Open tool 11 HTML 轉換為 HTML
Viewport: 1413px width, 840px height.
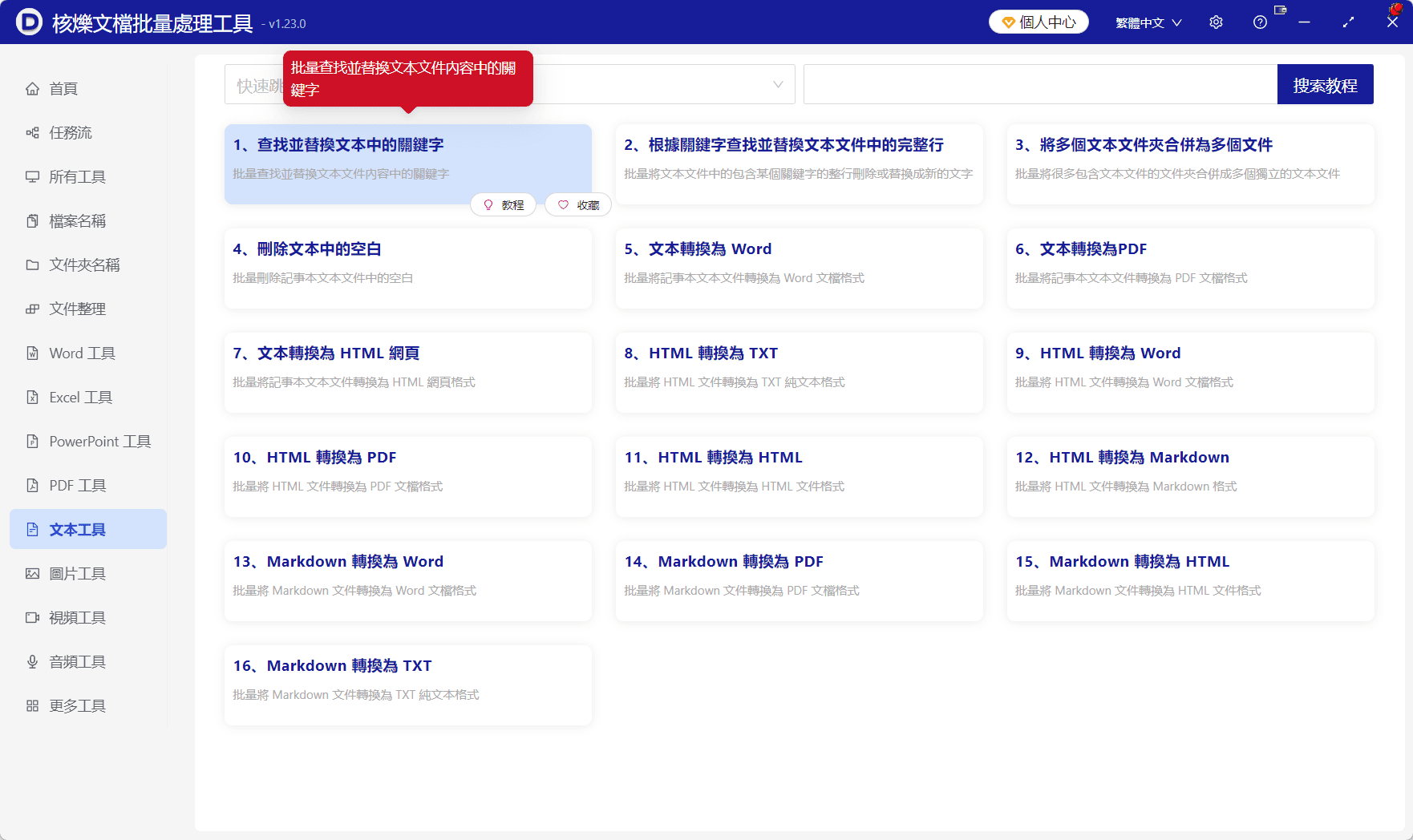point(800,476)
